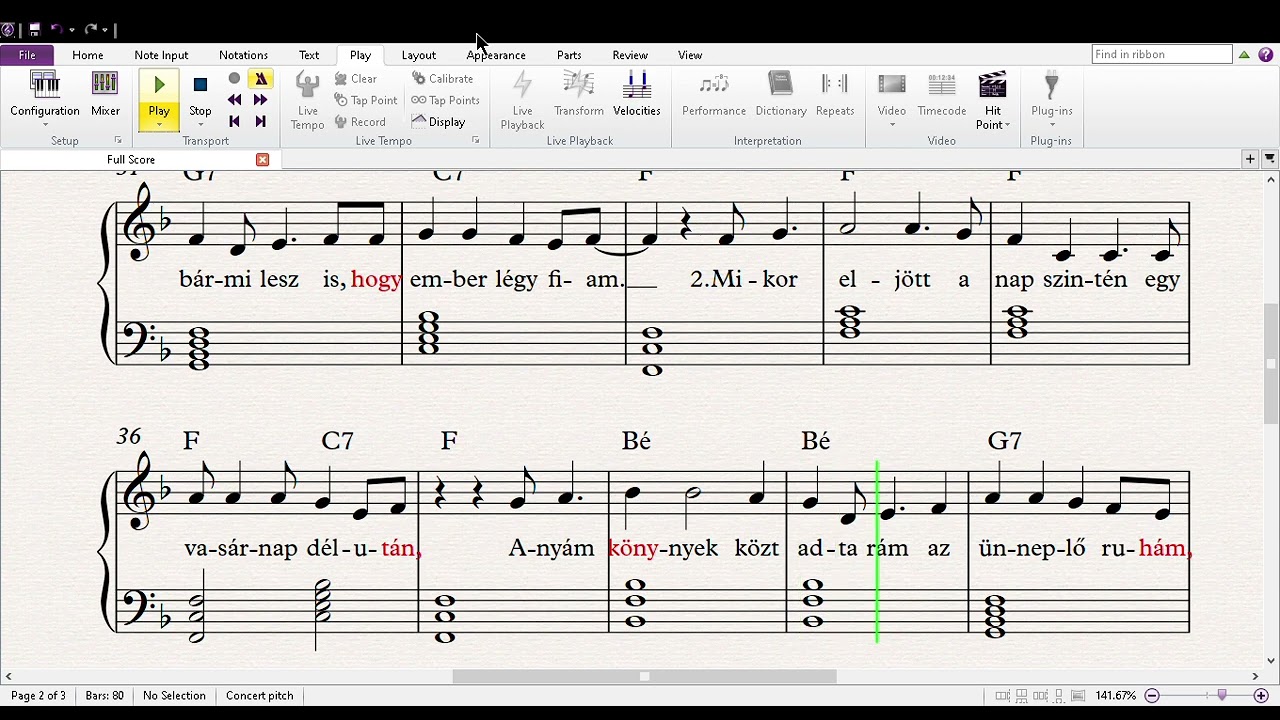Open the playback Dictionary
Image resolution: width=1280 pixels, height=720 pixels.
pyautogui.click(x=781, y=95)
